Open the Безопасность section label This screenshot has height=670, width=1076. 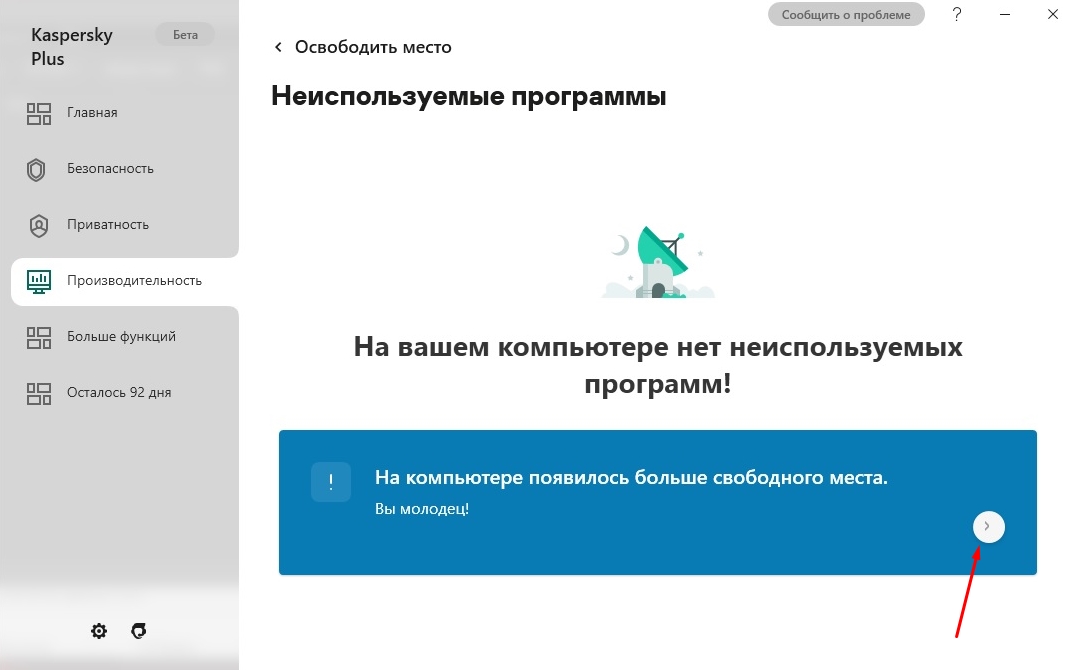[110, 169]
